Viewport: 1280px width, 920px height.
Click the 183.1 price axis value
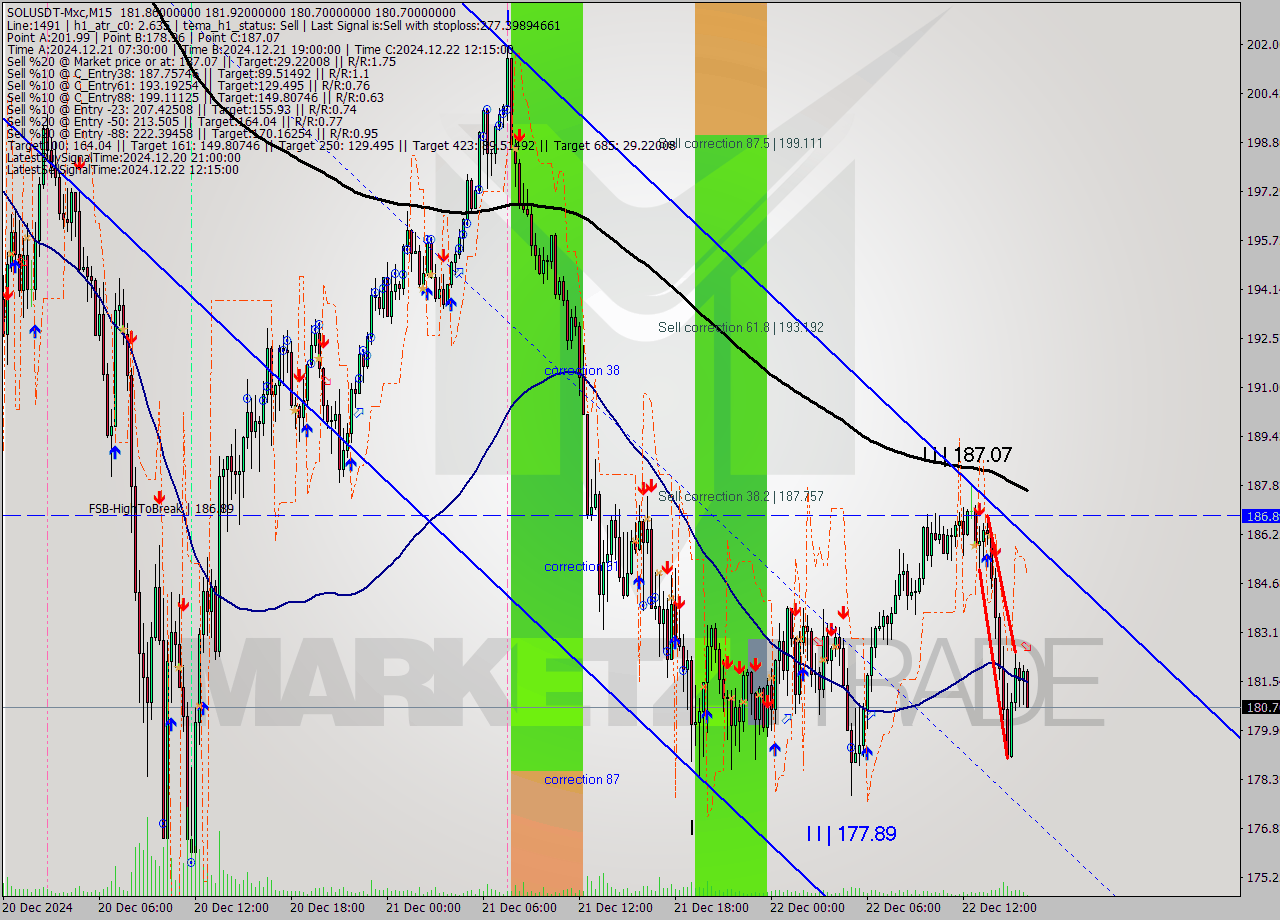(1263, 632)
